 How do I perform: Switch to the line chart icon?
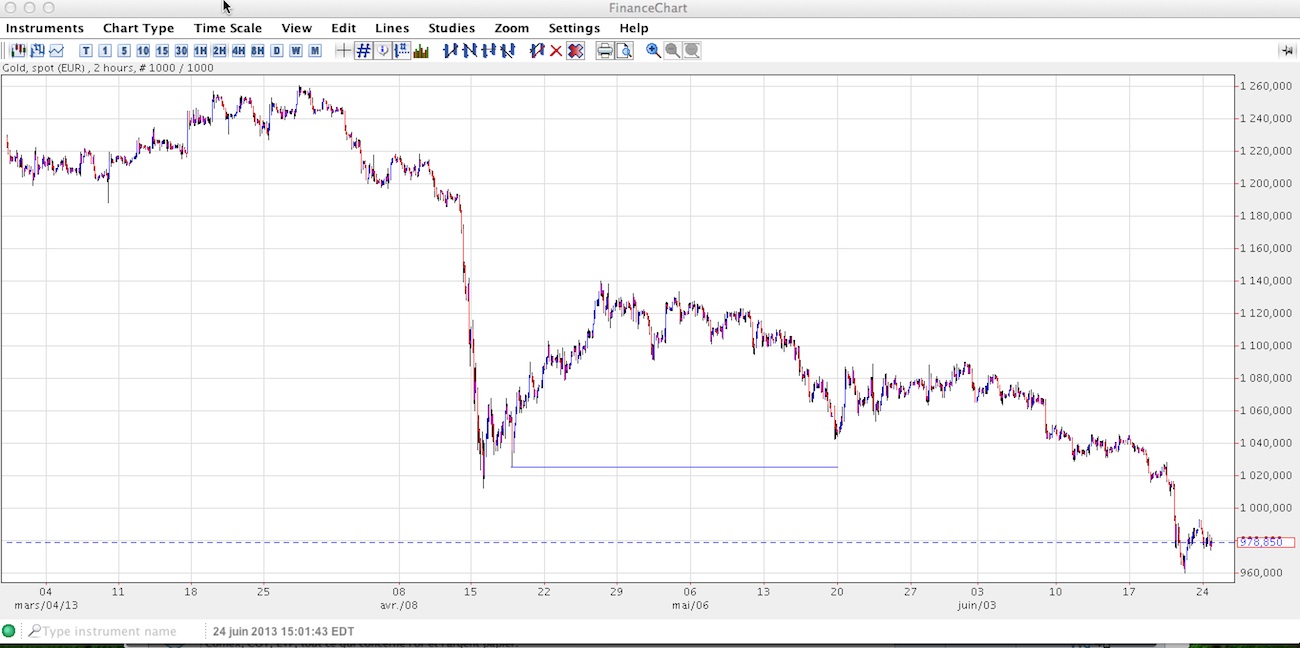click(x=56, y=51)
